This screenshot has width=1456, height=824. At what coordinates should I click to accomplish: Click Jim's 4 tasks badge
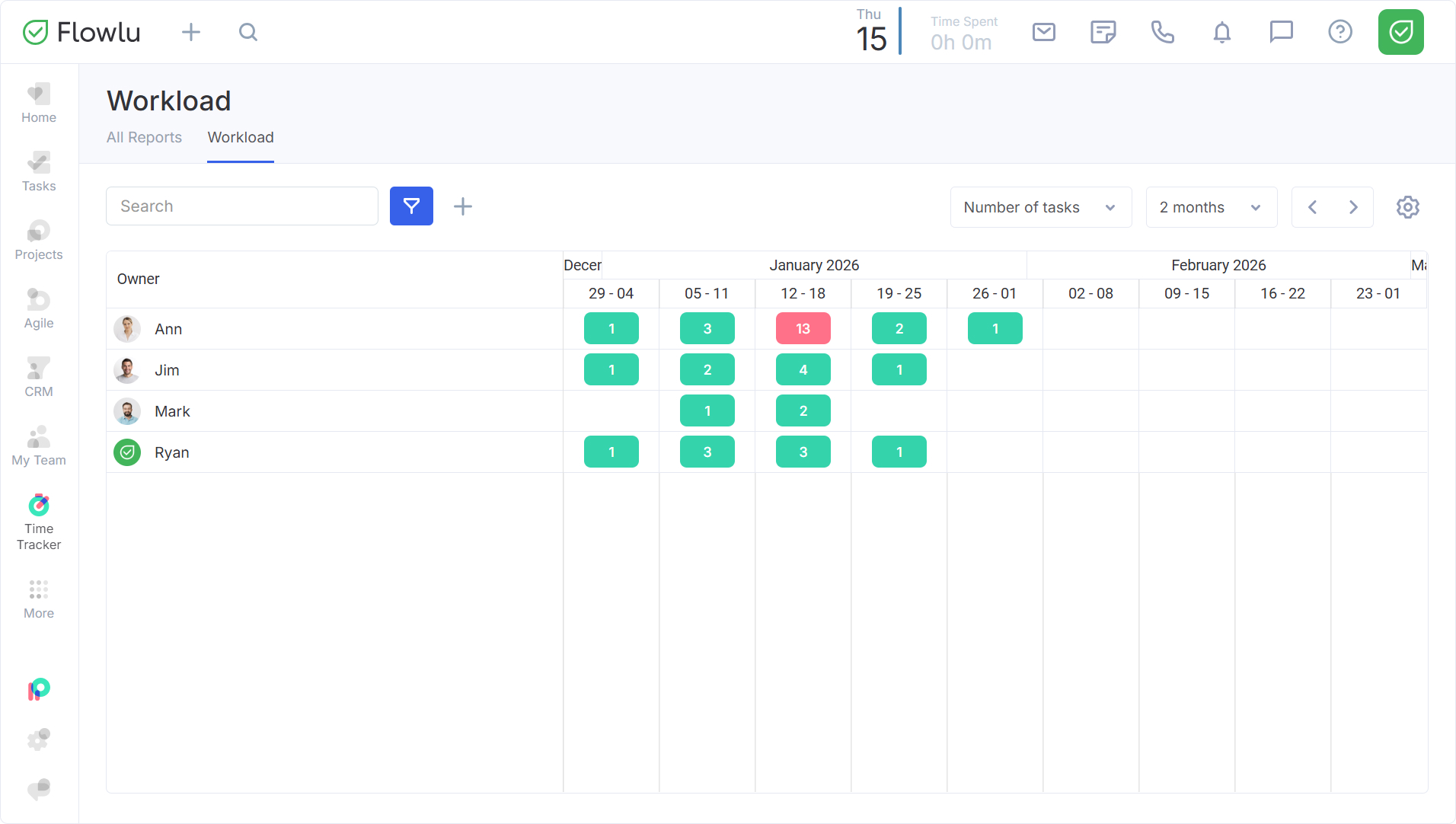click(803, 370)
